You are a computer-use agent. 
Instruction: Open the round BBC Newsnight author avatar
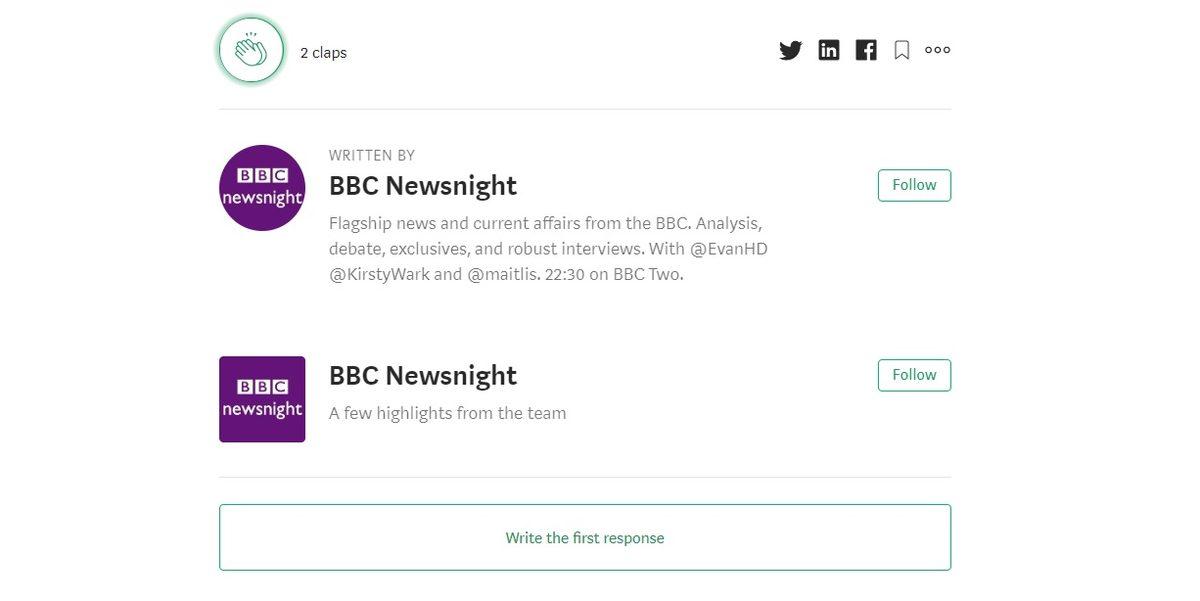(262, 188)
